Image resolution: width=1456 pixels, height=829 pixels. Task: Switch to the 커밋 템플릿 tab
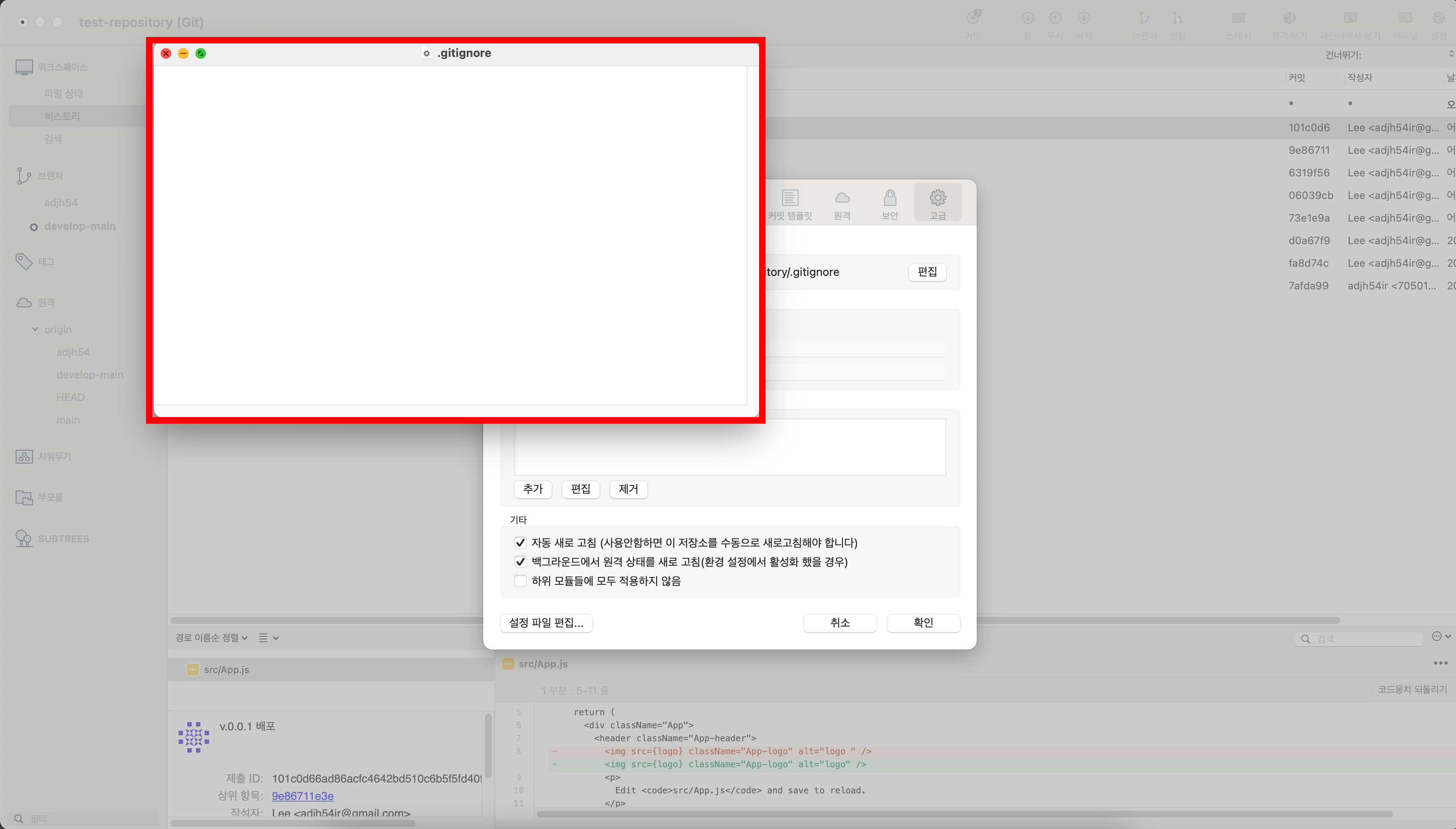coord(789,204)
